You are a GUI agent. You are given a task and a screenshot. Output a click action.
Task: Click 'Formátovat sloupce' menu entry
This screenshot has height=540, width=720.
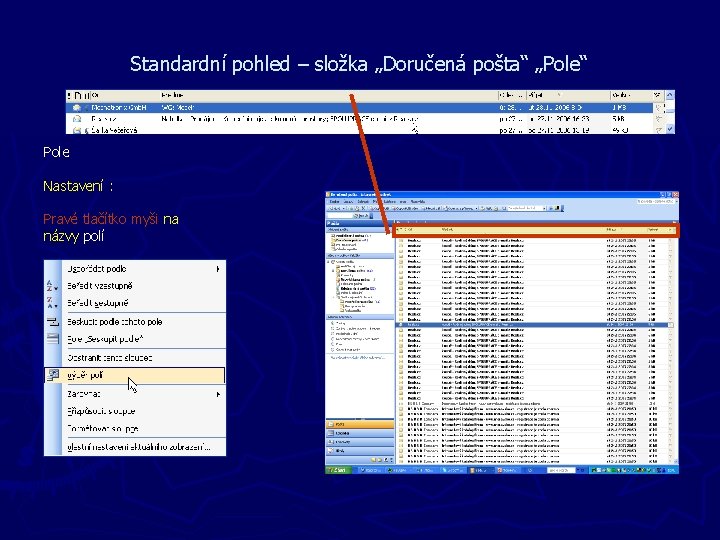pos(135,428)
